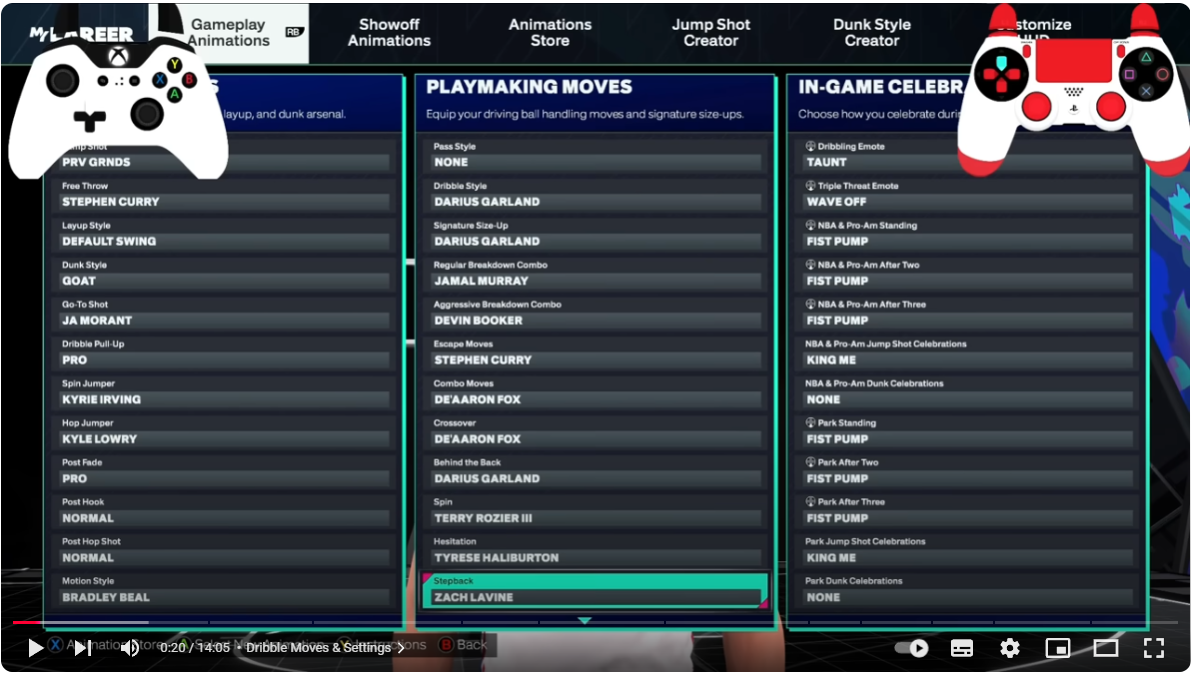Select Escape Moves Stephen Curry slot
1193x674 pixels.
(x=595, y=353)
